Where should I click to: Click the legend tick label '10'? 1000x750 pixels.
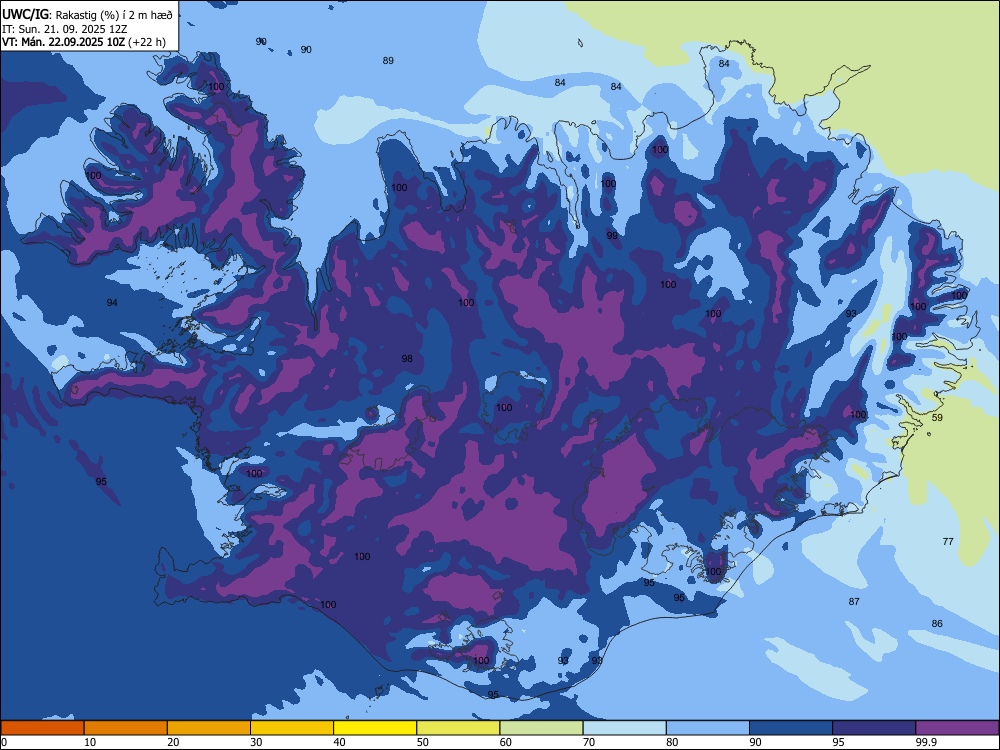(90, 742)
